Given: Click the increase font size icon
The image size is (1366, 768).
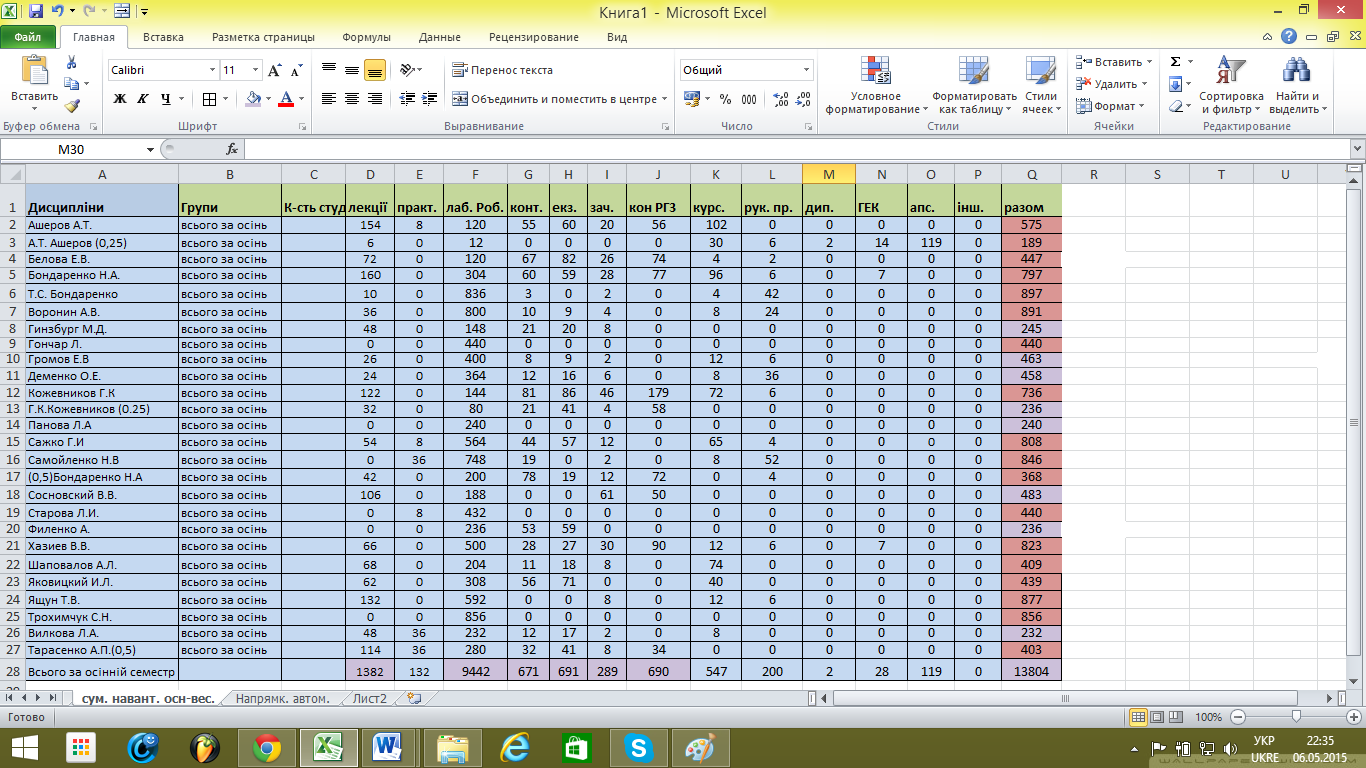Looking at the screenshot, I should [x=275, y=71].
